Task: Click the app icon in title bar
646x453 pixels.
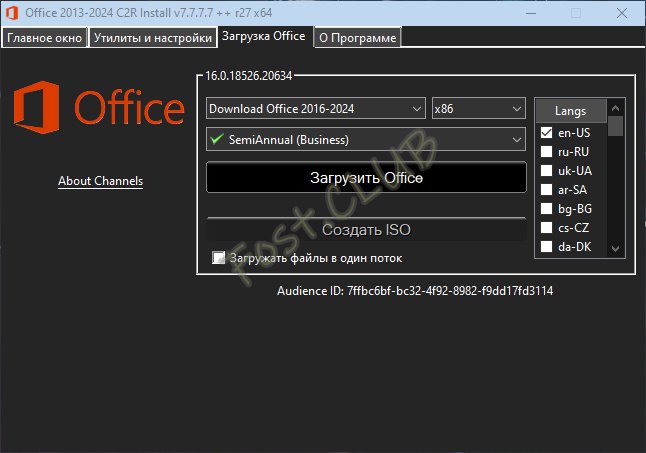Action: pos(12,11)
